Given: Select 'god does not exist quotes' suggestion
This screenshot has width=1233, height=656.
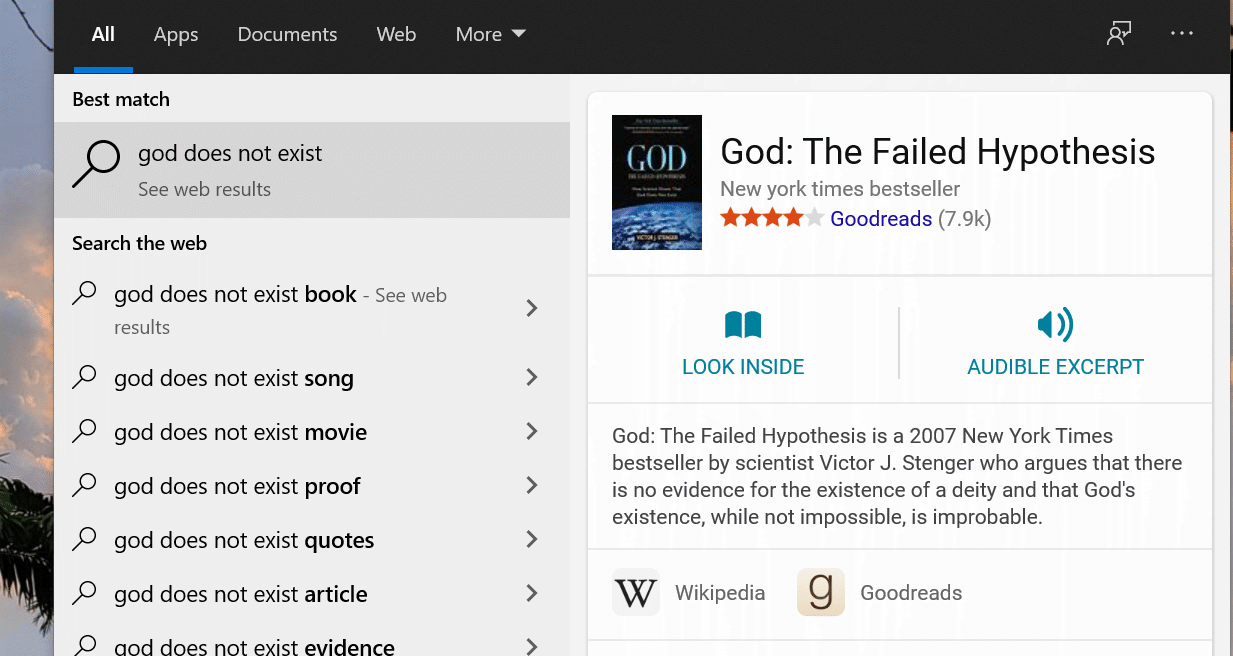Looking at the screenshot, I should click(312, 540).
